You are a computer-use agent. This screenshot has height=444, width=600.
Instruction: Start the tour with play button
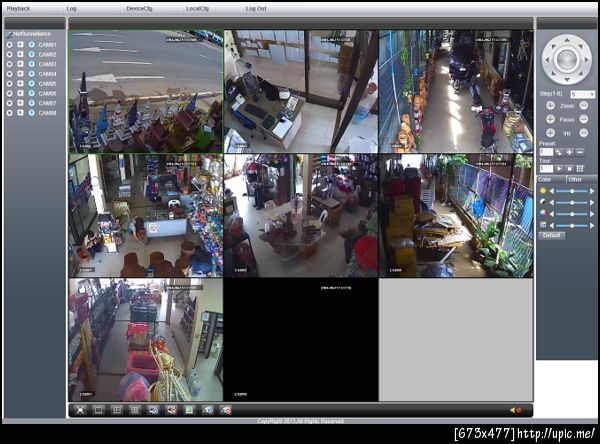coord(559,169)
